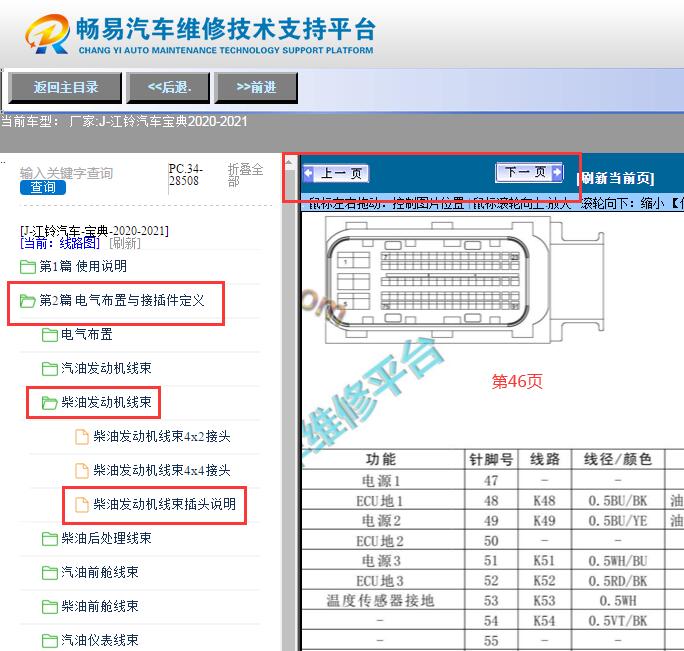684x651 pixels.
Task: Click the <<后退 button
Action: [x=168, y=88]
